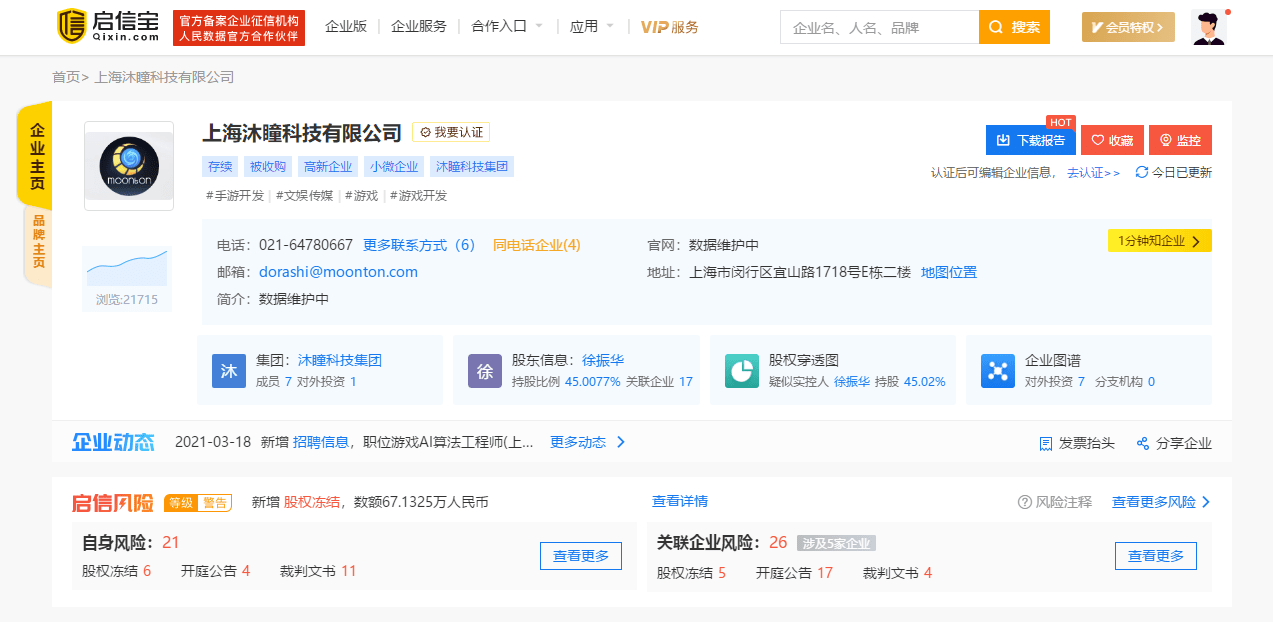Click the 发票抬头 invoice icon

(1046, 443)
